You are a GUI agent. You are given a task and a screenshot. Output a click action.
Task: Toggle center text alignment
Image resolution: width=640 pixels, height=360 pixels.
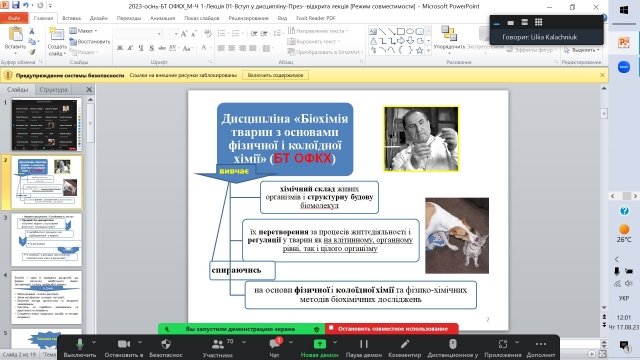231,48
